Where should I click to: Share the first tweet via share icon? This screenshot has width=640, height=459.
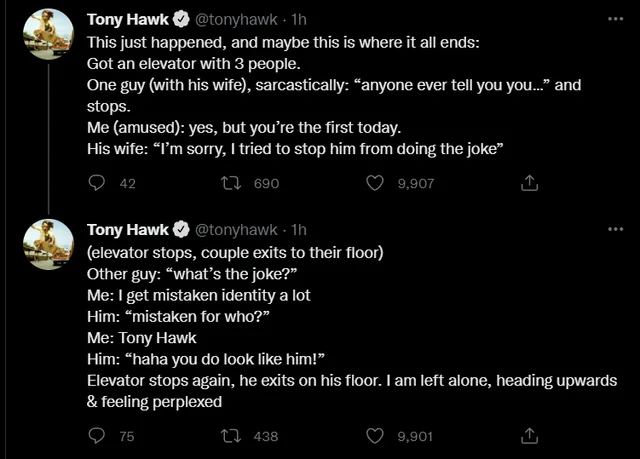[531, 183]
